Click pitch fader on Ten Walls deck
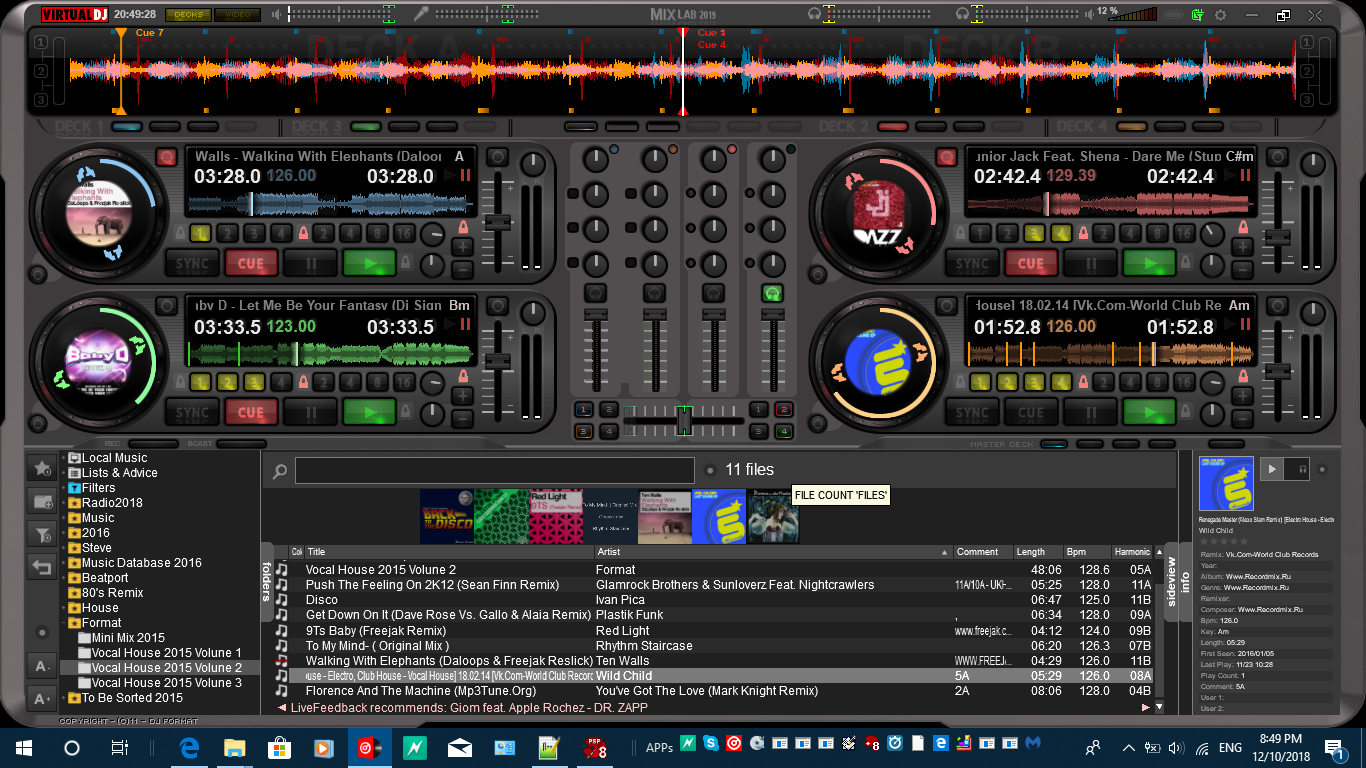1366x768 pixels. click(x=497, y=222)
